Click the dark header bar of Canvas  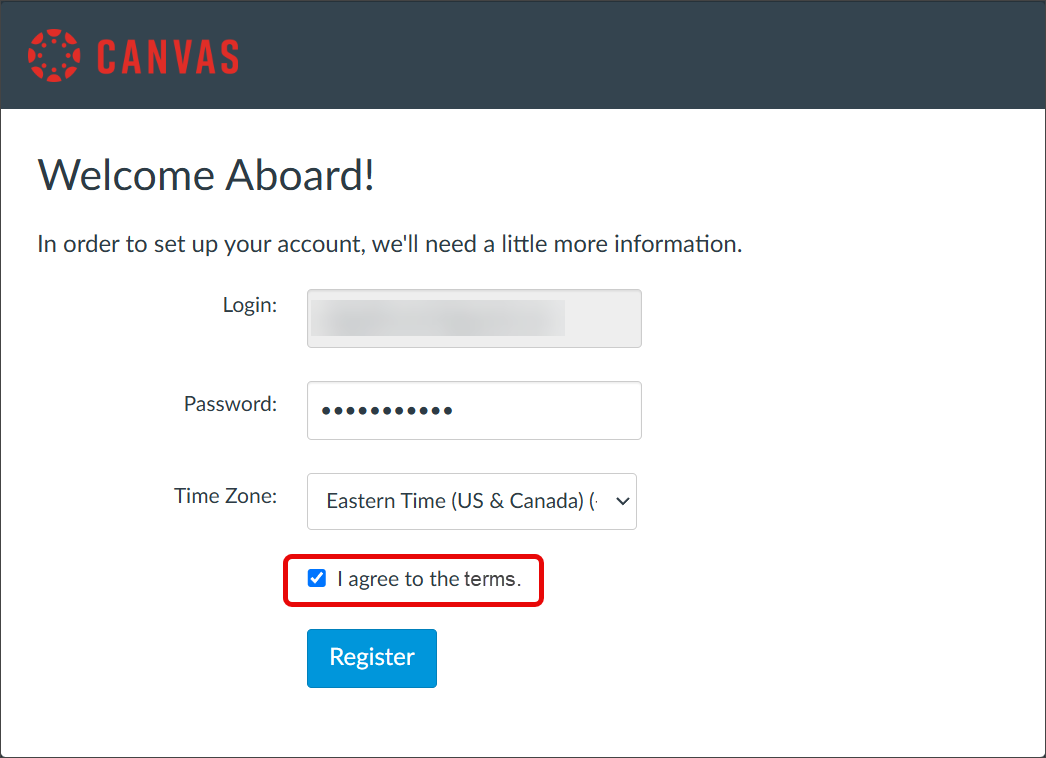tap(700, 55)
